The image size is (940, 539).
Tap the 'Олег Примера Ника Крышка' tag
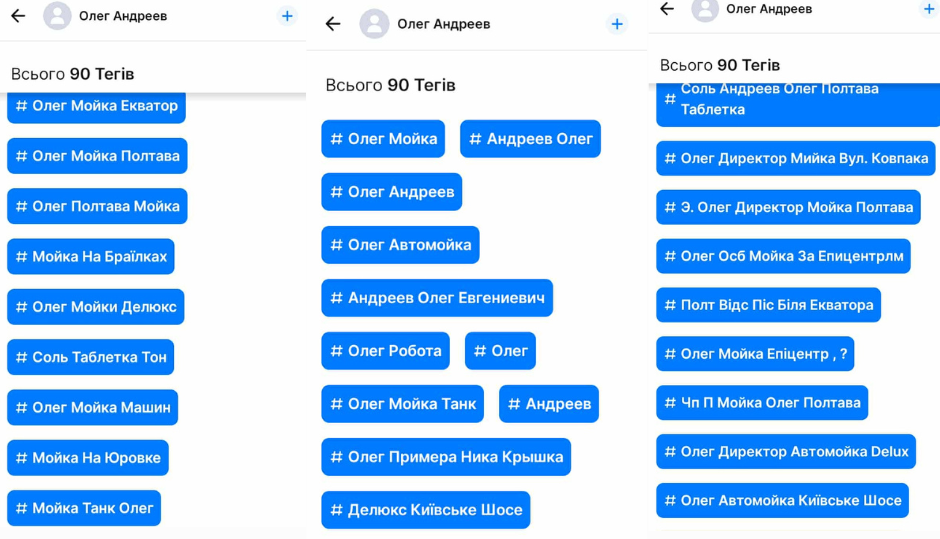click(446, 457)
